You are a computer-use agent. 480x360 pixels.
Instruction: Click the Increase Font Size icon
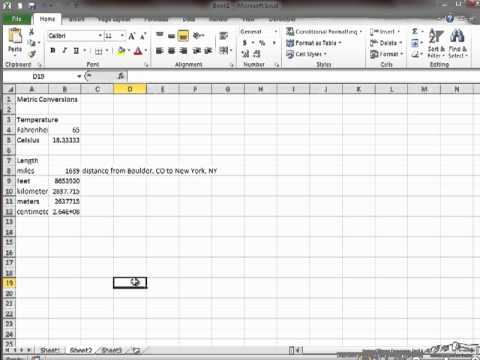(132, 36)
